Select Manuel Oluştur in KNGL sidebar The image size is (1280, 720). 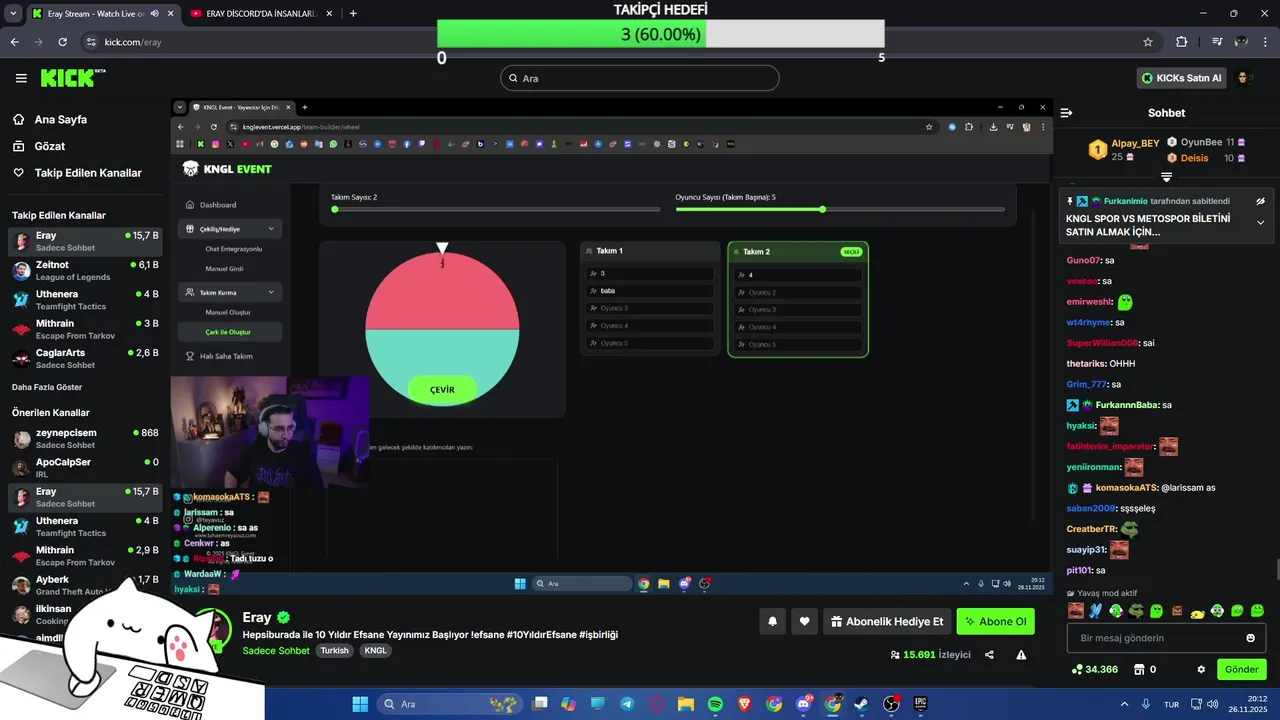(228, 312)
